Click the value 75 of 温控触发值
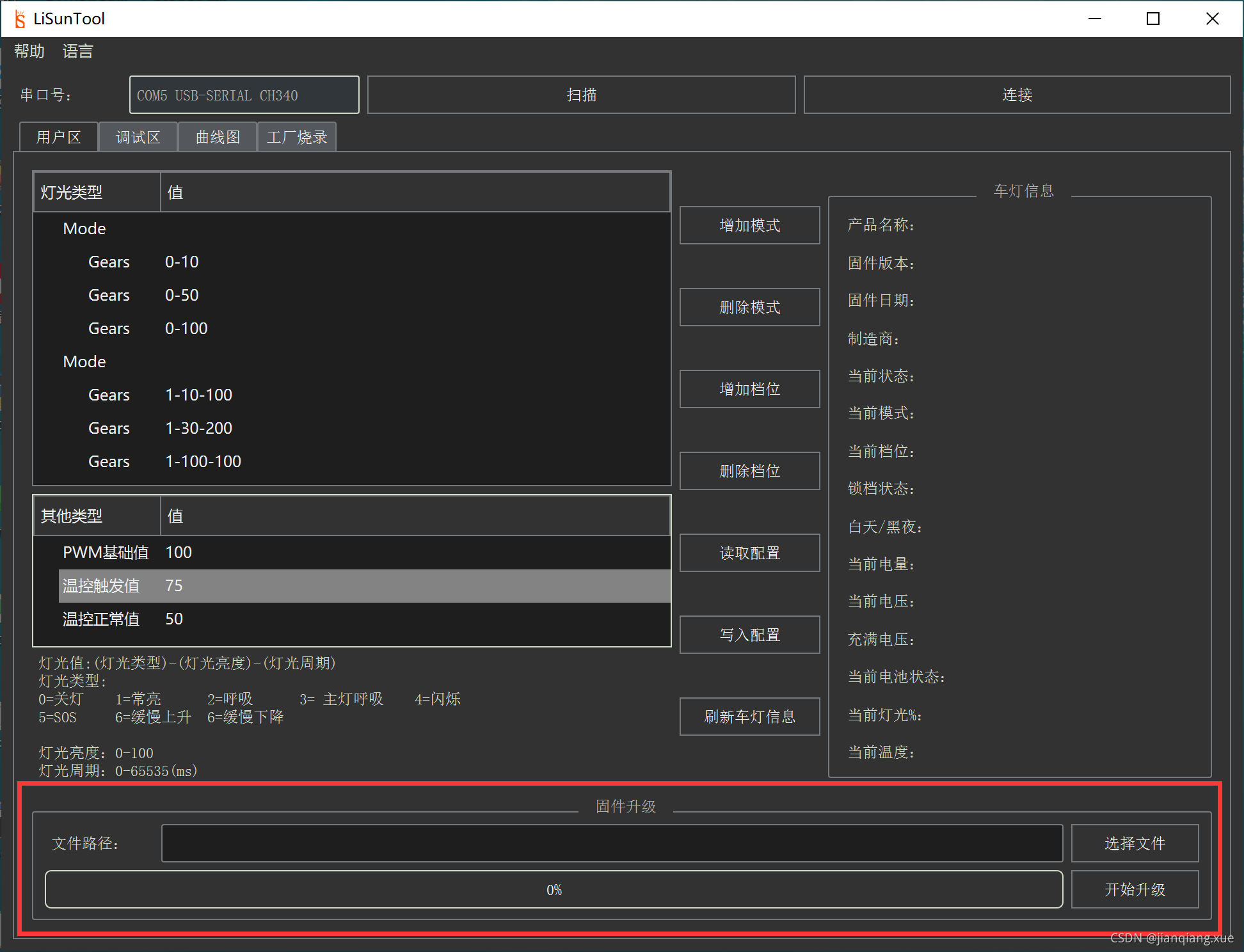The width and height of the screenshot is (1244, 952). (x=174, y=585)
